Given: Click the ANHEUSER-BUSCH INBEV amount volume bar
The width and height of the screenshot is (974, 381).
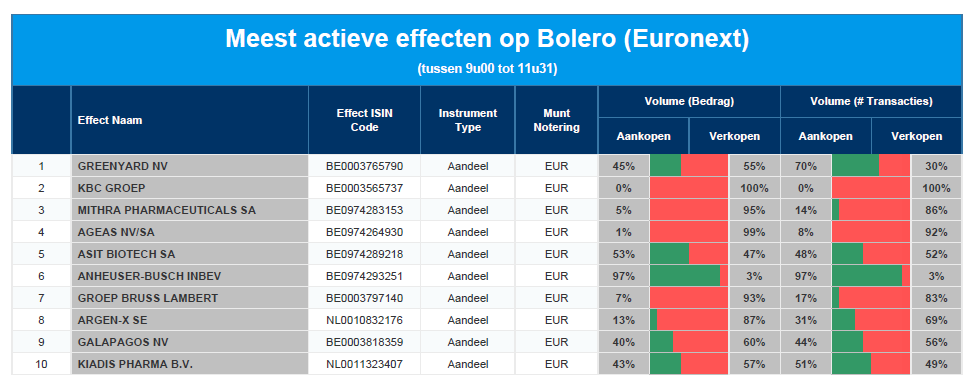Looking at the screenshot, I should point(689,276).
